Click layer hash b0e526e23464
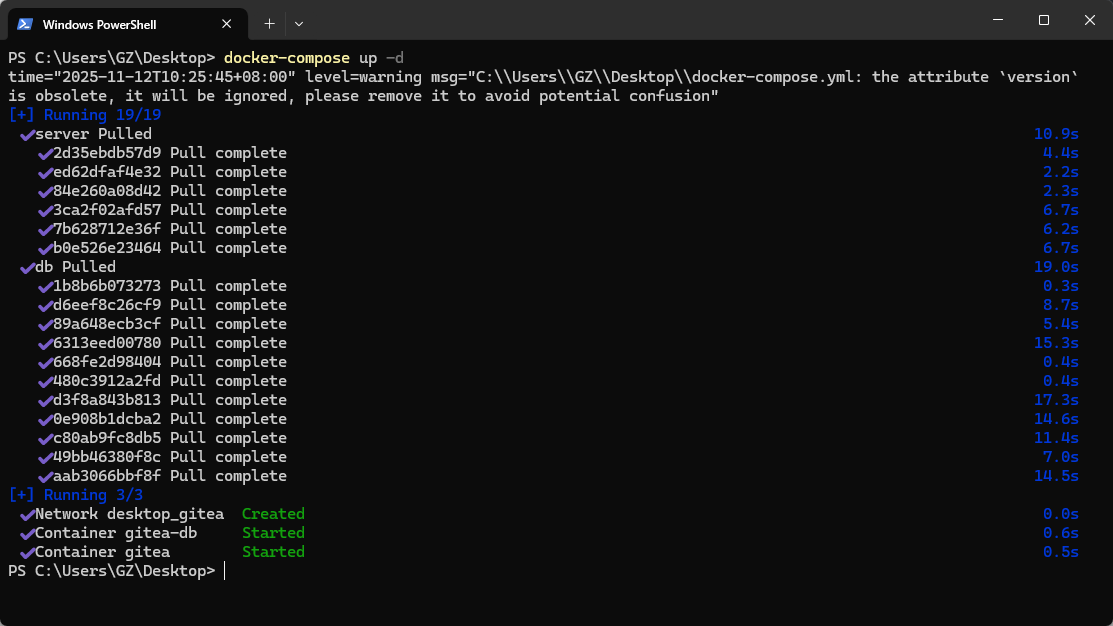This screenshot has height=626, width=1113. point(107,248)
